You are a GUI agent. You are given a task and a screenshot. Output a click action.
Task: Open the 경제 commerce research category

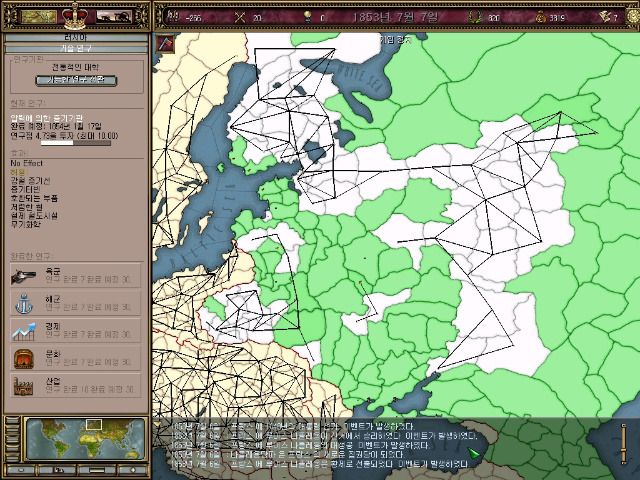coord(76,330)
